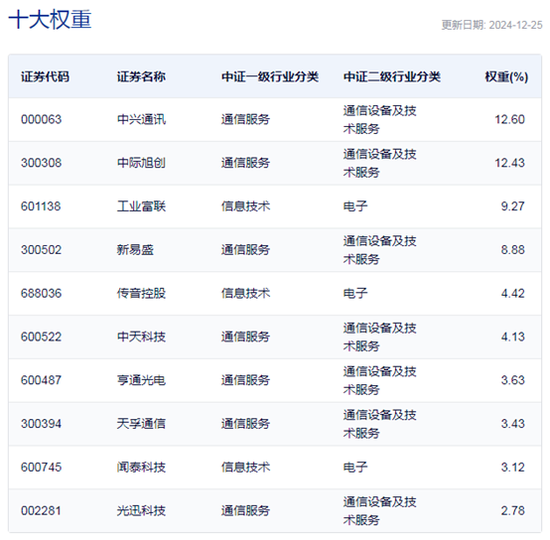The width and height of the screenshot is (550, 540).
Task: Select security name 新易盛
Action: 135,250
